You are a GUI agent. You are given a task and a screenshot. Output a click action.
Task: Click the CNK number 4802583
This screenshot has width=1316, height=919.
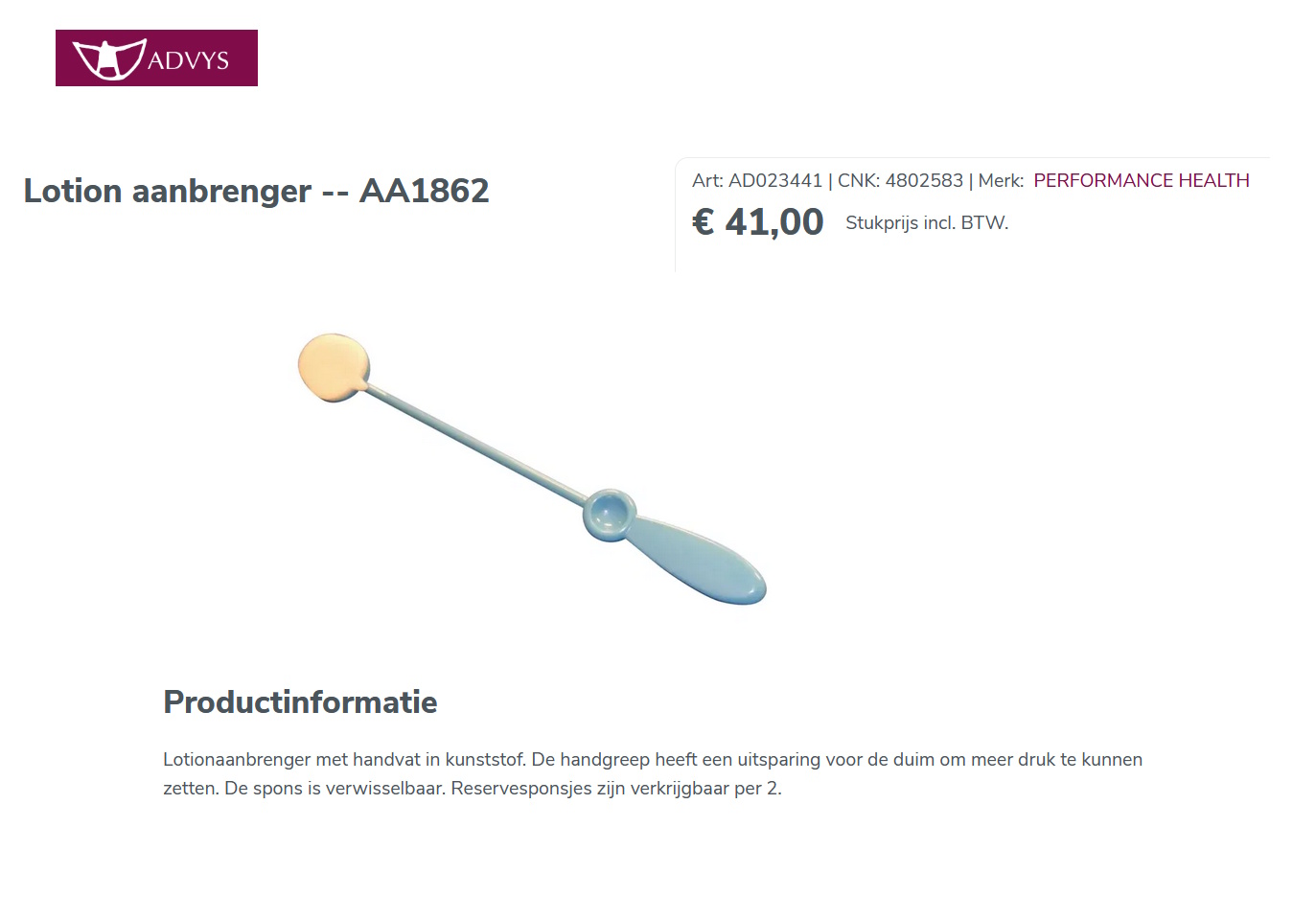coord(924,180)
